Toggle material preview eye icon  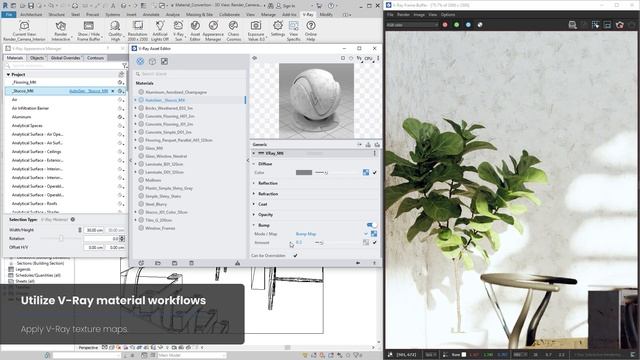coord(254,58)
